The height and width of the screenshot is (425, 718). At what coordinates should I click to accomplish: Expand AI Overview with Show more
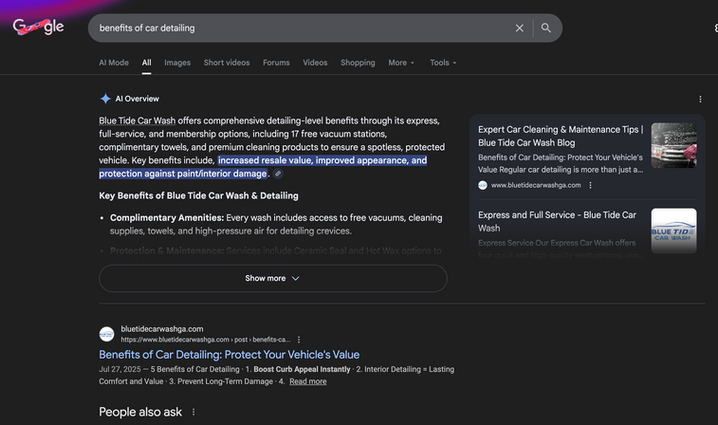273,278
